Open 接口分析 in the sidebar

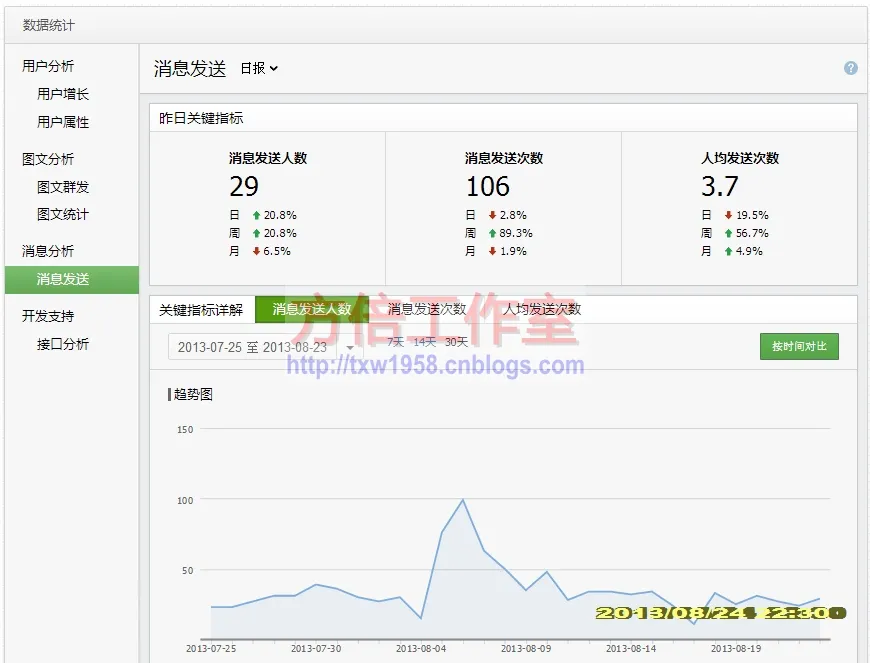[63, 344]
